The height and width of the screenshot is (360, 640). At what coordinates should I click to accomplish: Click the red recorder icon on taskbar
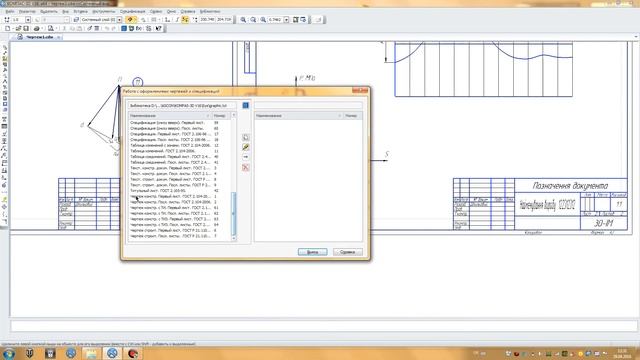pos(133,353)
